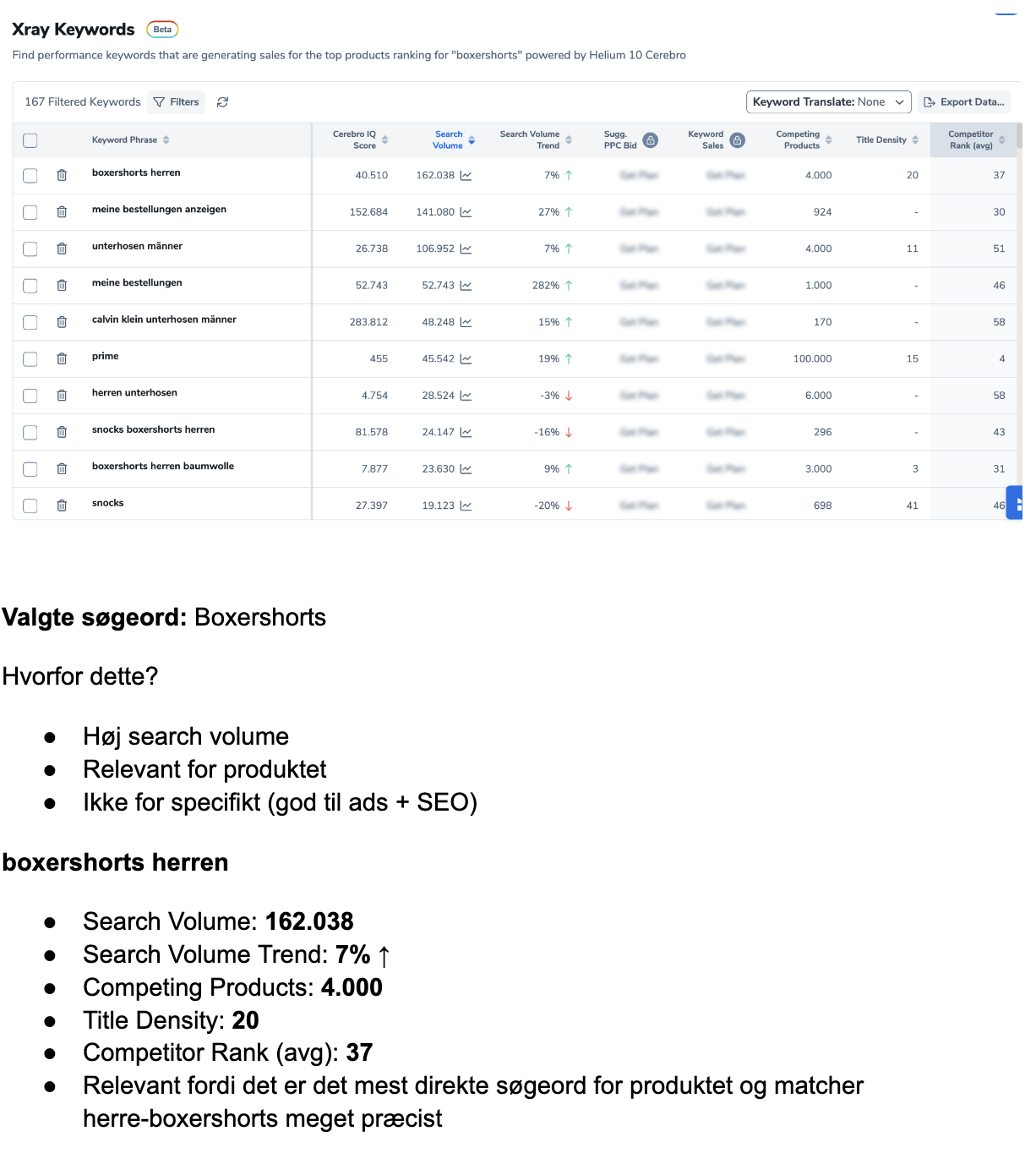Delete the 'meine bestellungen anzeigen' row via trash icon

click(62, 212)
